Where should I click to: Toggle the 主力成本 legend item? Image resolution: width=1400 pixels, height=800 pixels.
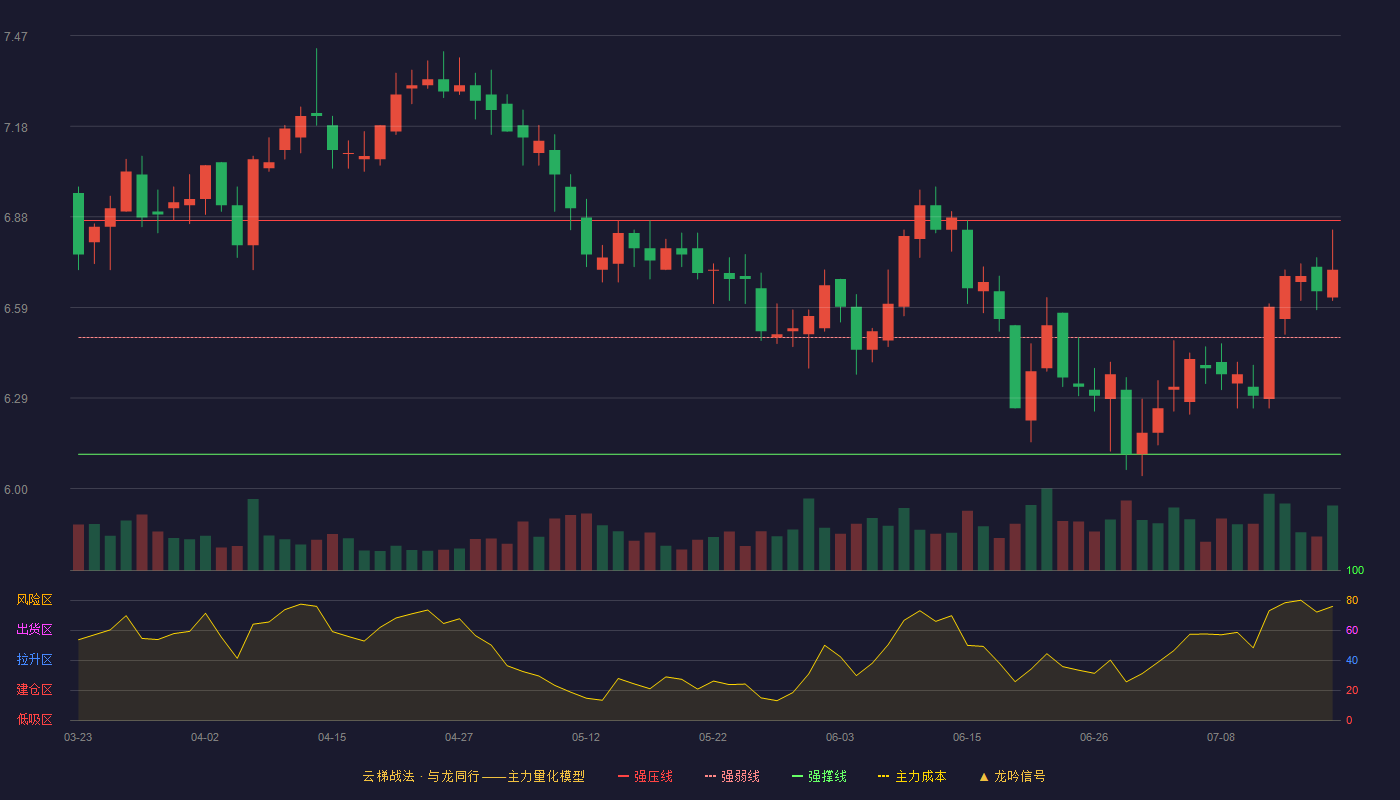tap(912, 776)
